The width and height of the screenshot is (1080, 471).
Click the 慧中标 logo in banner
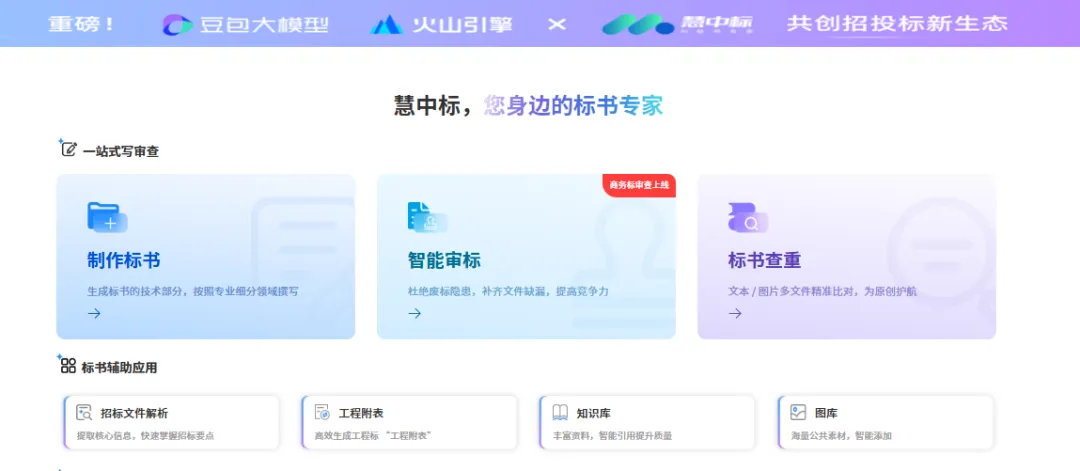(678, 24)
